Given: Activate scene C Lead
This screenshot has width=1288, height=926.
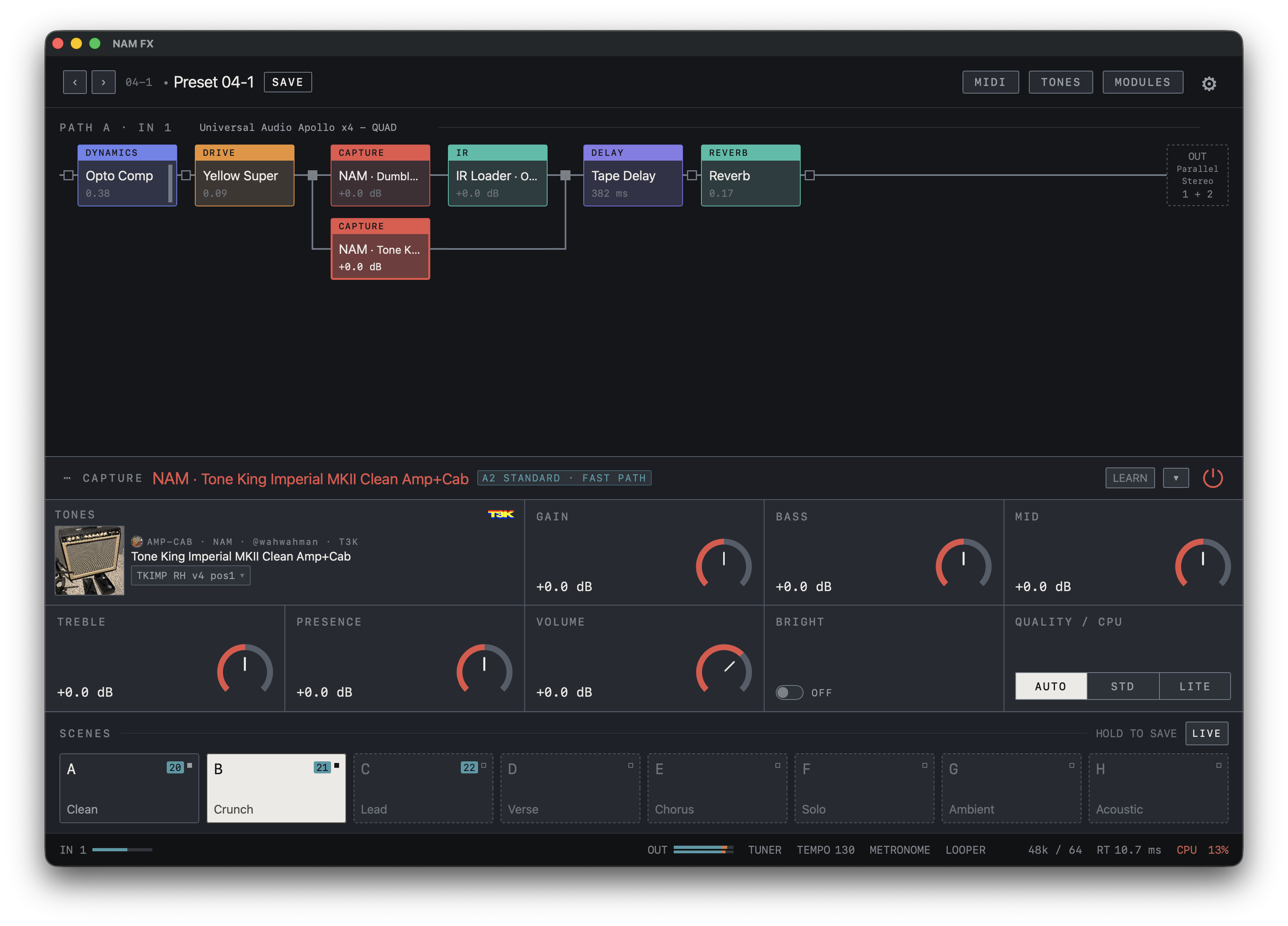Looking at the screenshot, I should [423, 788].
